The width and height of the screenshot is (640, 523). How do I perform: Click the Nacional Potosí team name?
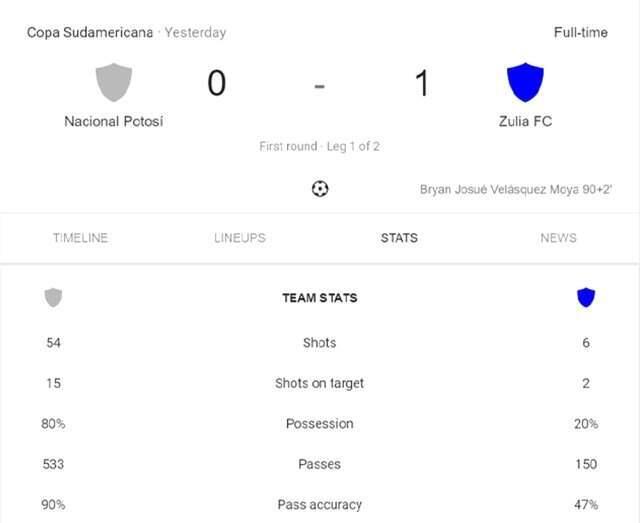(114, 121)
